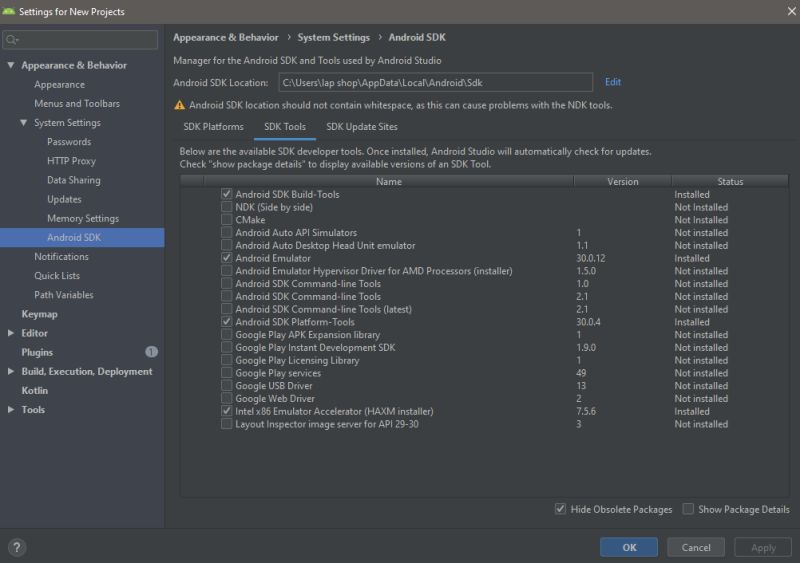
Task: Check the CMake checkbox
Action: (x=227, y=219)
